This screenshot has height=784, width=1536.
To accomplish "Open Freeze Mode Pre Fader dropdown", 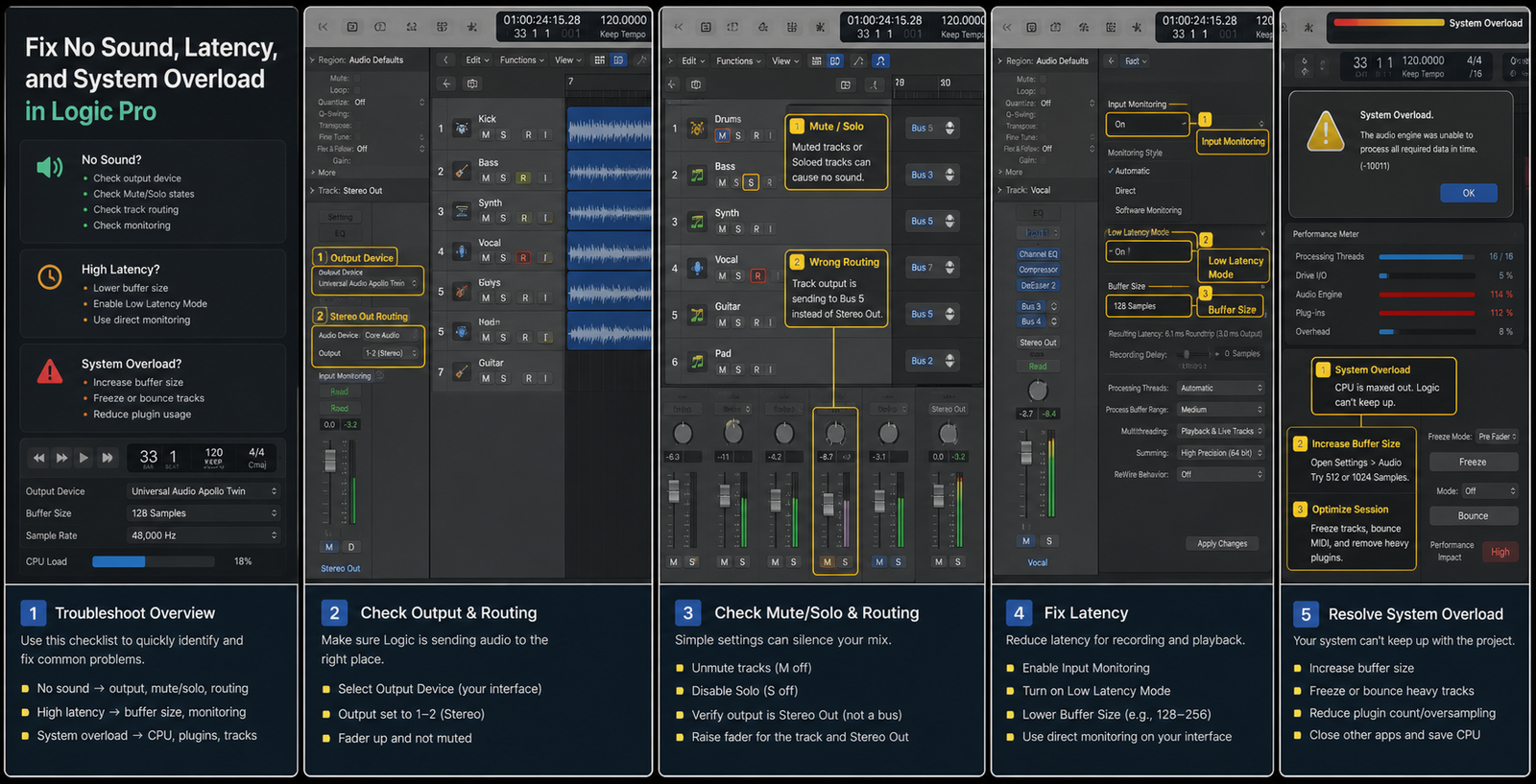I will click(x=1497, y=437).
